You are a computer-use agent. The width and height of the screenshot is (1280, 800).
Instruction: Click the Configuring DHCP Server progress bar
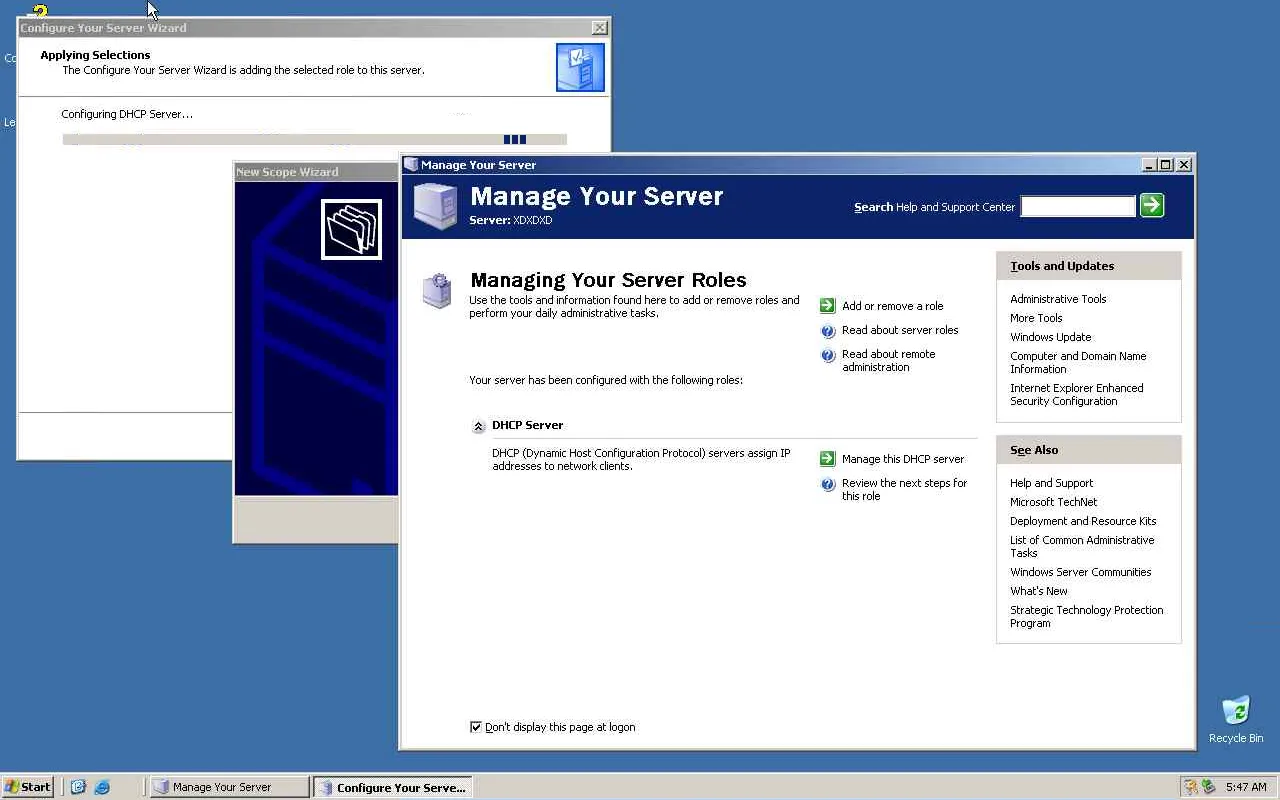point(314,140)
